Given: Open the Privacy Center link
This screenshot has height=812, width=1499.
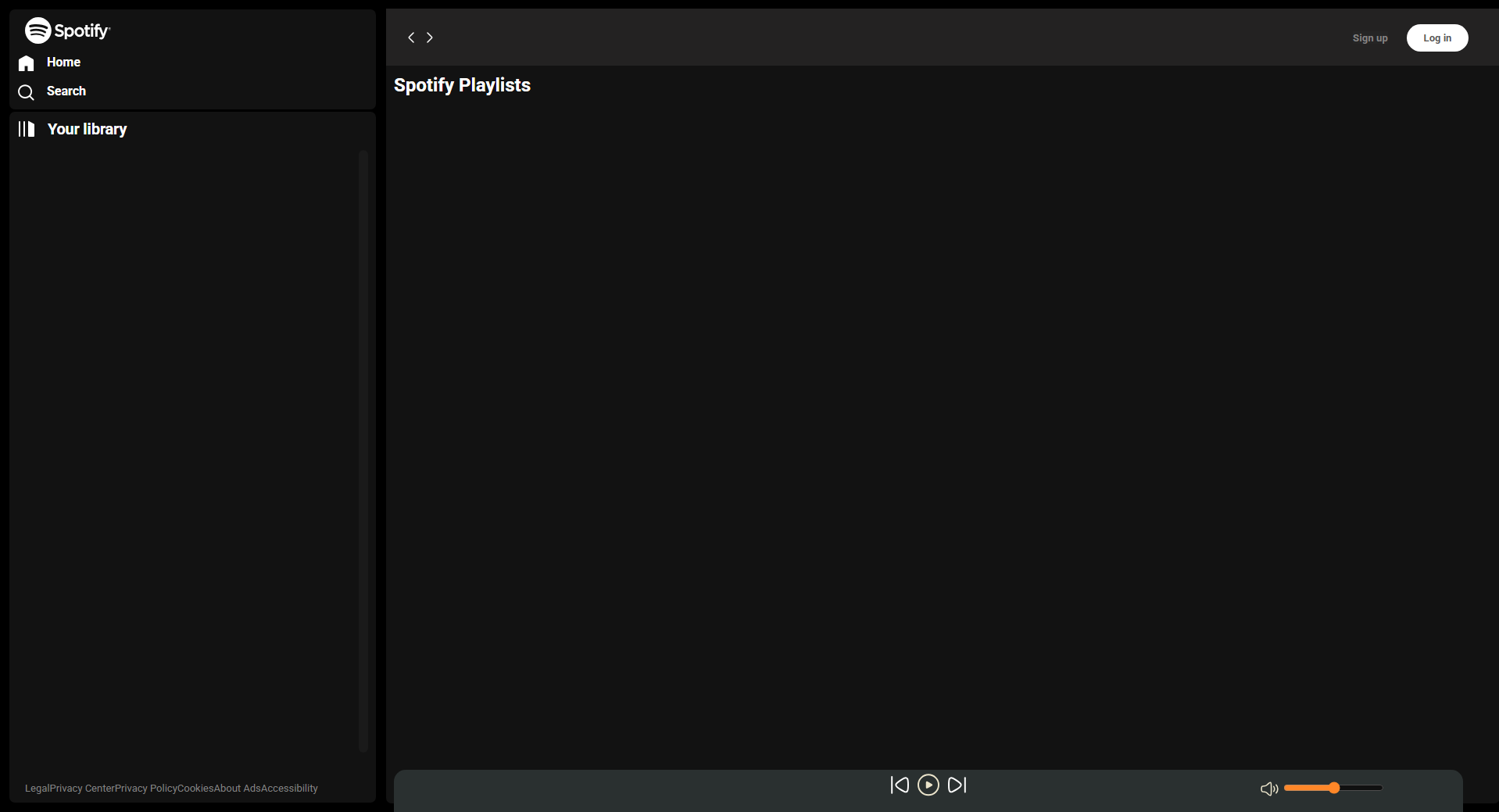Looking at the screenshot, I should pyautogui.click(x=82, y=788).
